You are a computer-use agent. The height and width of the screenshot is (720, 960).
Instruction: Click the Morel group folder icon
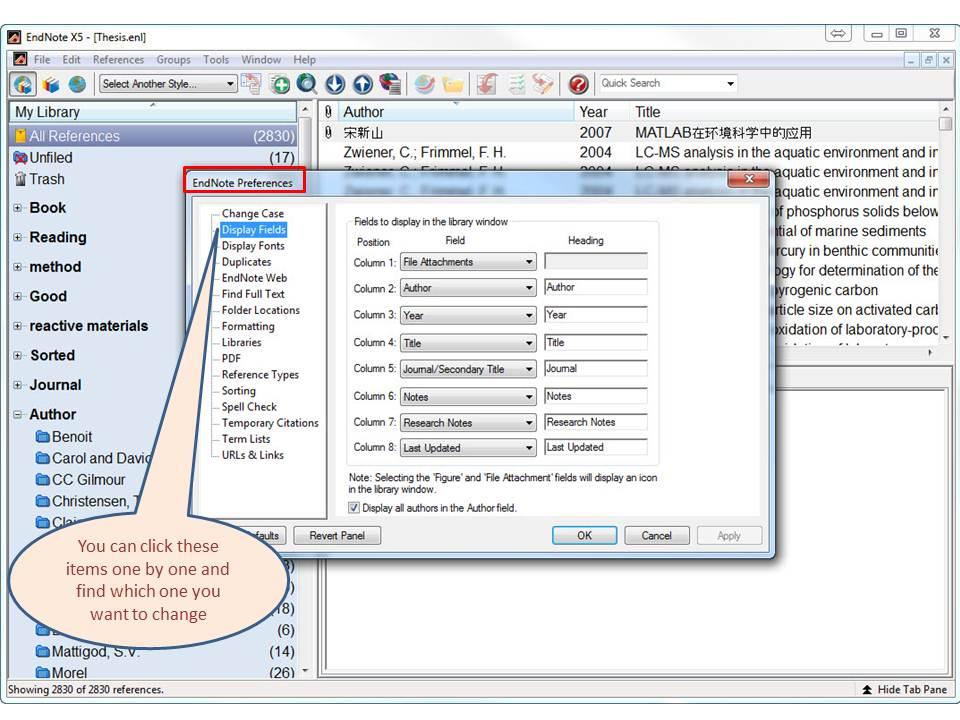43,672
